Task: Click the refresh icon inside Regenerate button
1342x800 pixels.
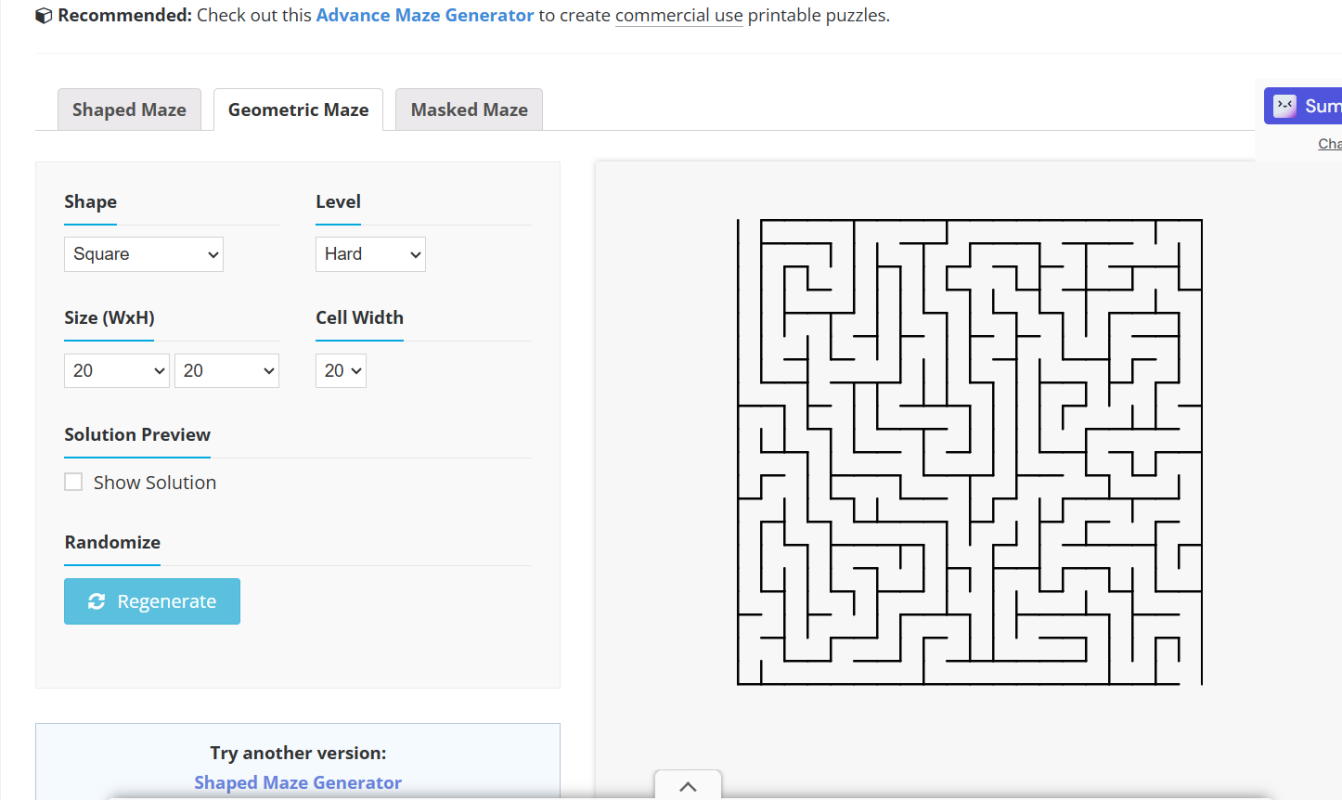Action: (96, 601)
